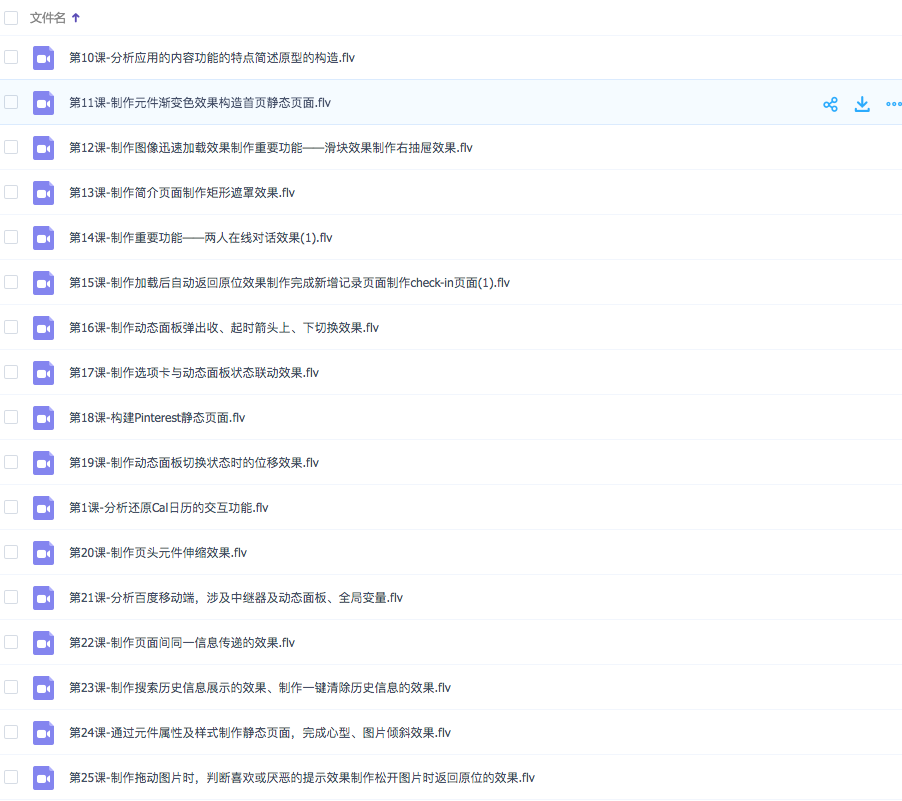
Task: Open 第13课-制作简介页面制作矩形遮罩效果.flv
Action: pyautogui.click(x=181, y=193)
